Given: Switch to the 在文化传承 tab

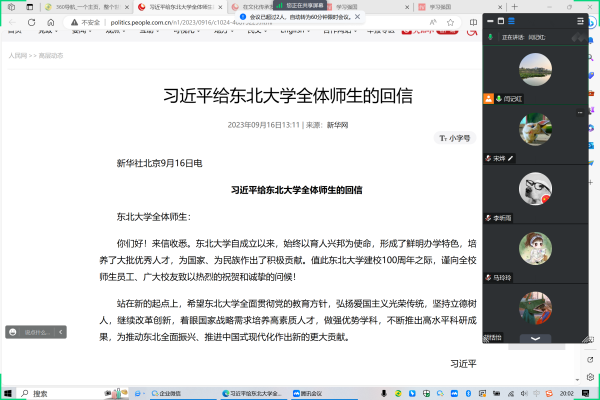Looking at the screenshot, I should (253, 7).
